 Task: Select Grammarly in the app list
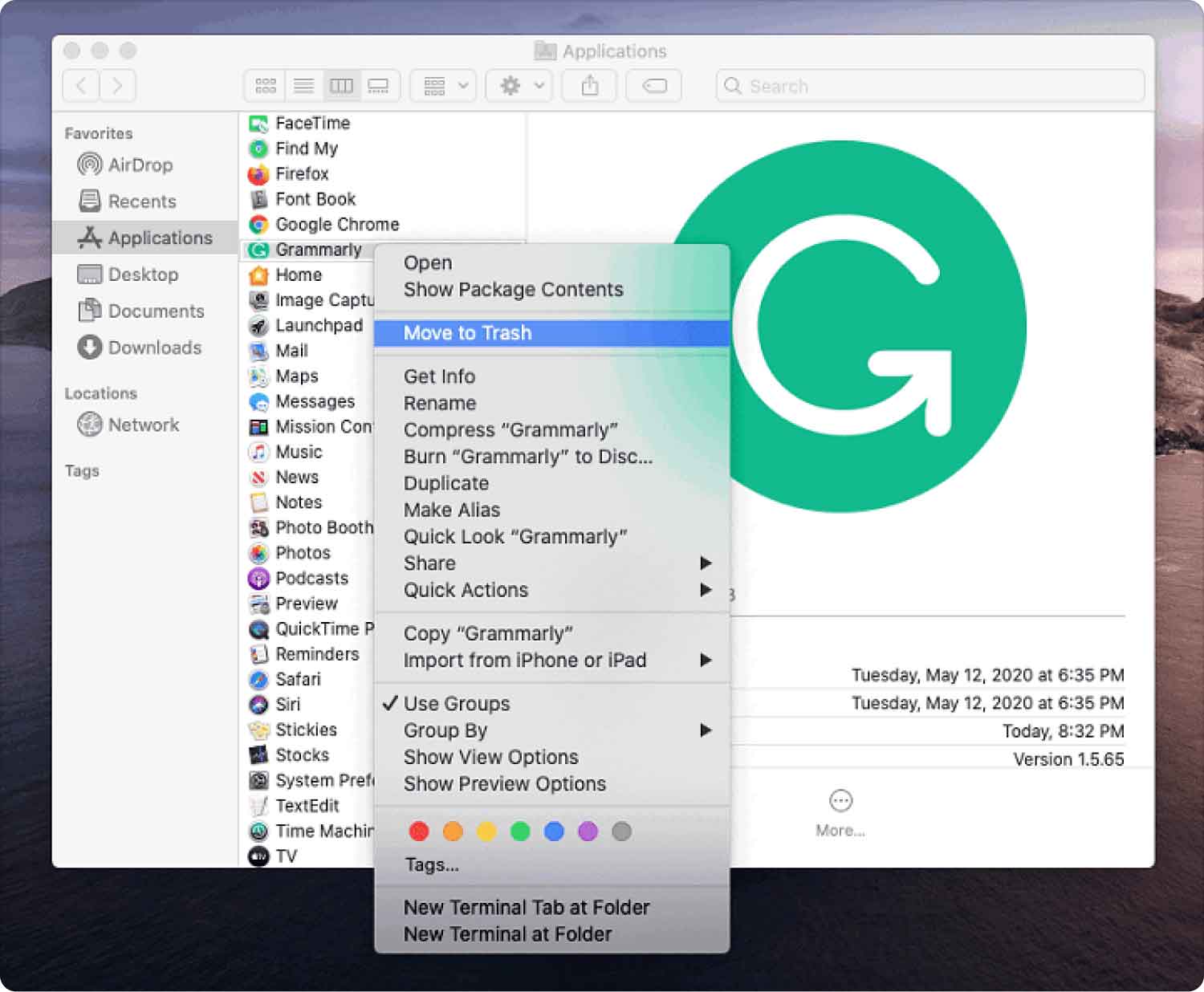[x=305, y=250]
